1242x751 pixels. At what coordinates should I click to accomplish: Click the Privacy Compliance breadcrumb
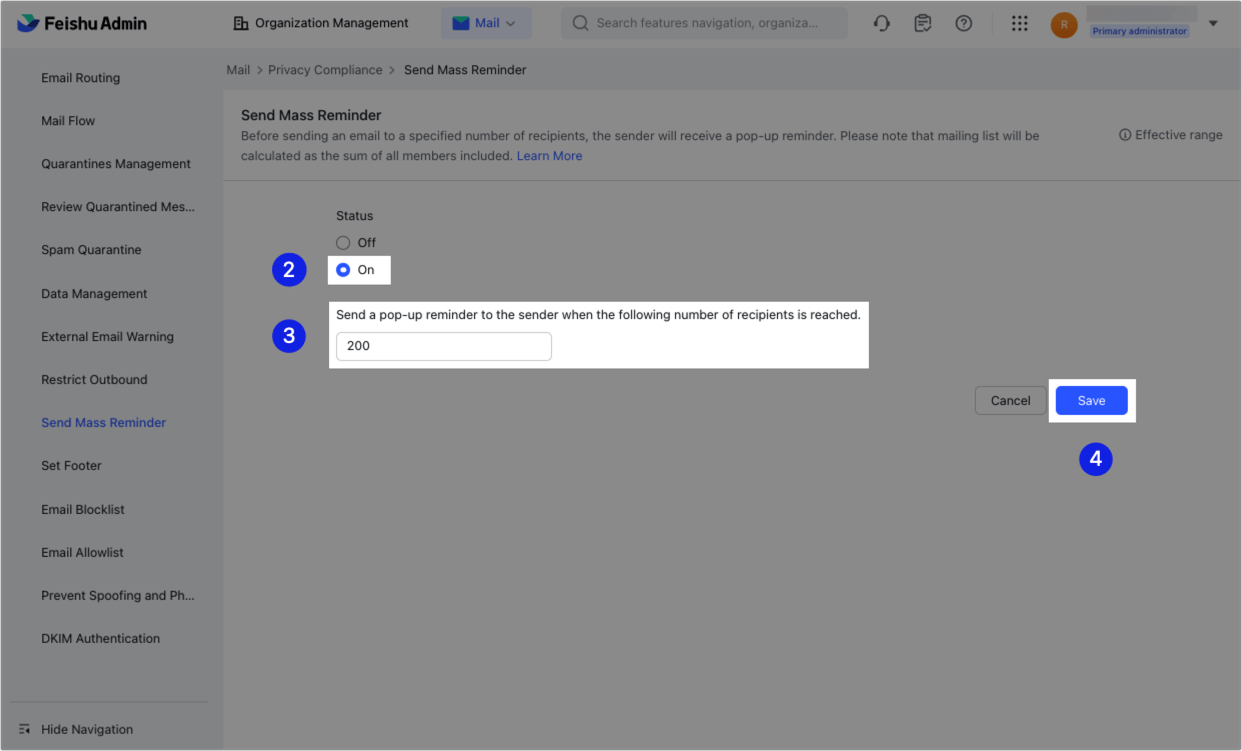pos(325,69)
